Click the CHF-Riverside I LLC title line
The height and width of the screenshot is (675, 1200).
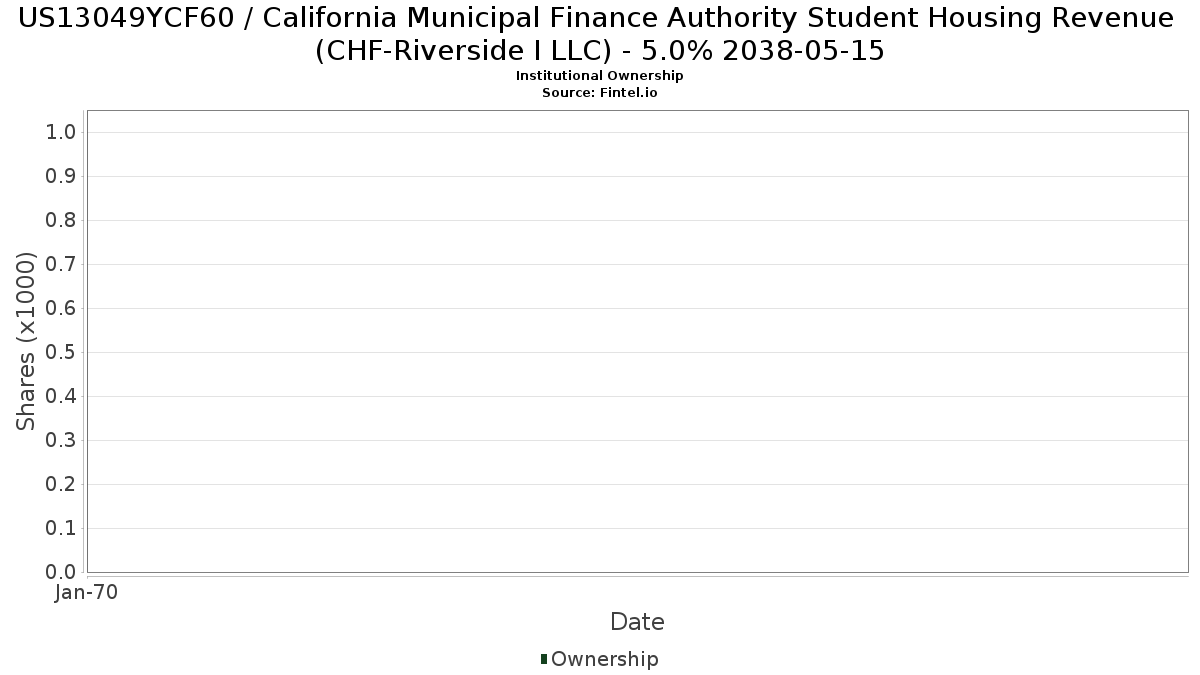pos(600,50)
